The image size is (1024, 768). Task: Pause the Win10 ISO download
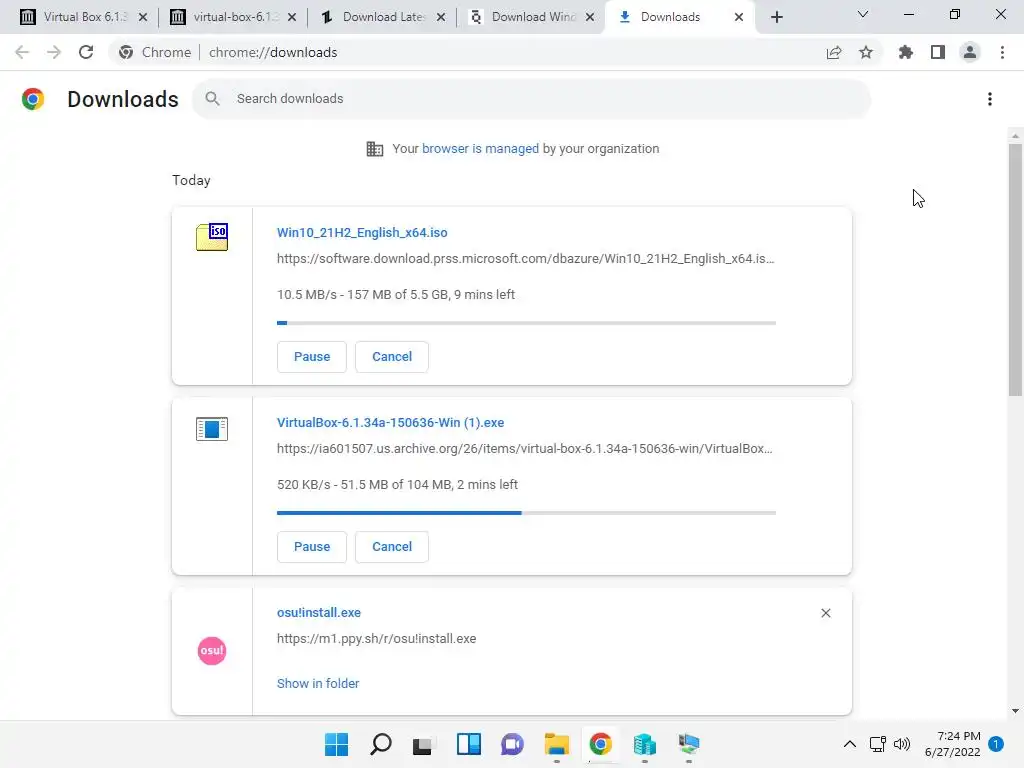[x=312, y=357]
